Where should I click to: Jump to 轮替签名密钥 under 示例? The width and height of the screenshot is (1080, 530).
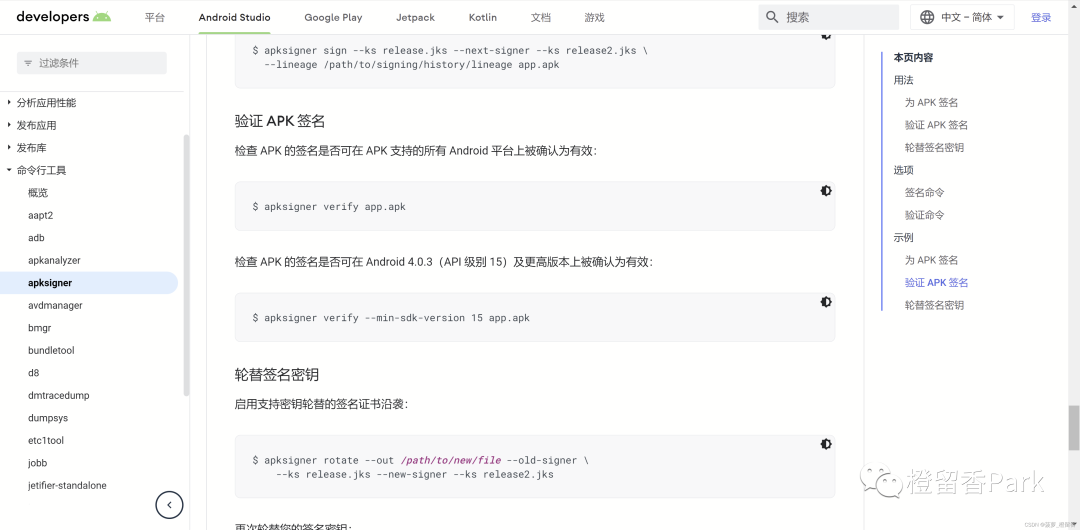coord(934,305)
